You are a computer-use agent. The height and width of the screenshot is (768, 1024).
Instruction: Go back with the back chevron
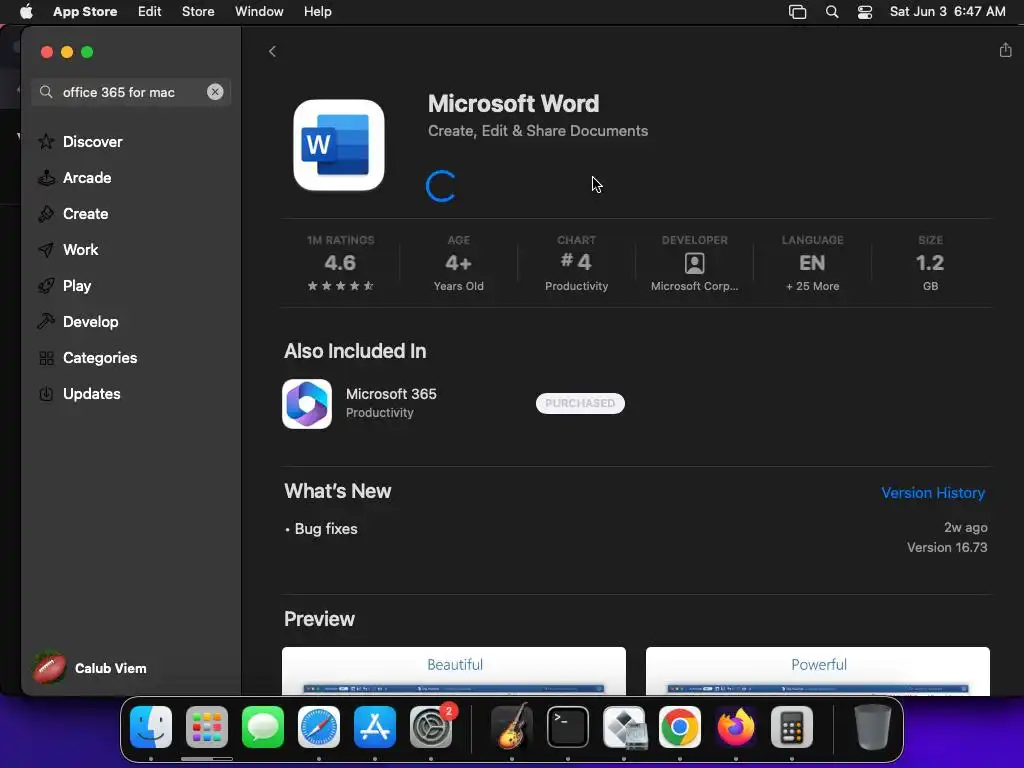tap(272, 51)
